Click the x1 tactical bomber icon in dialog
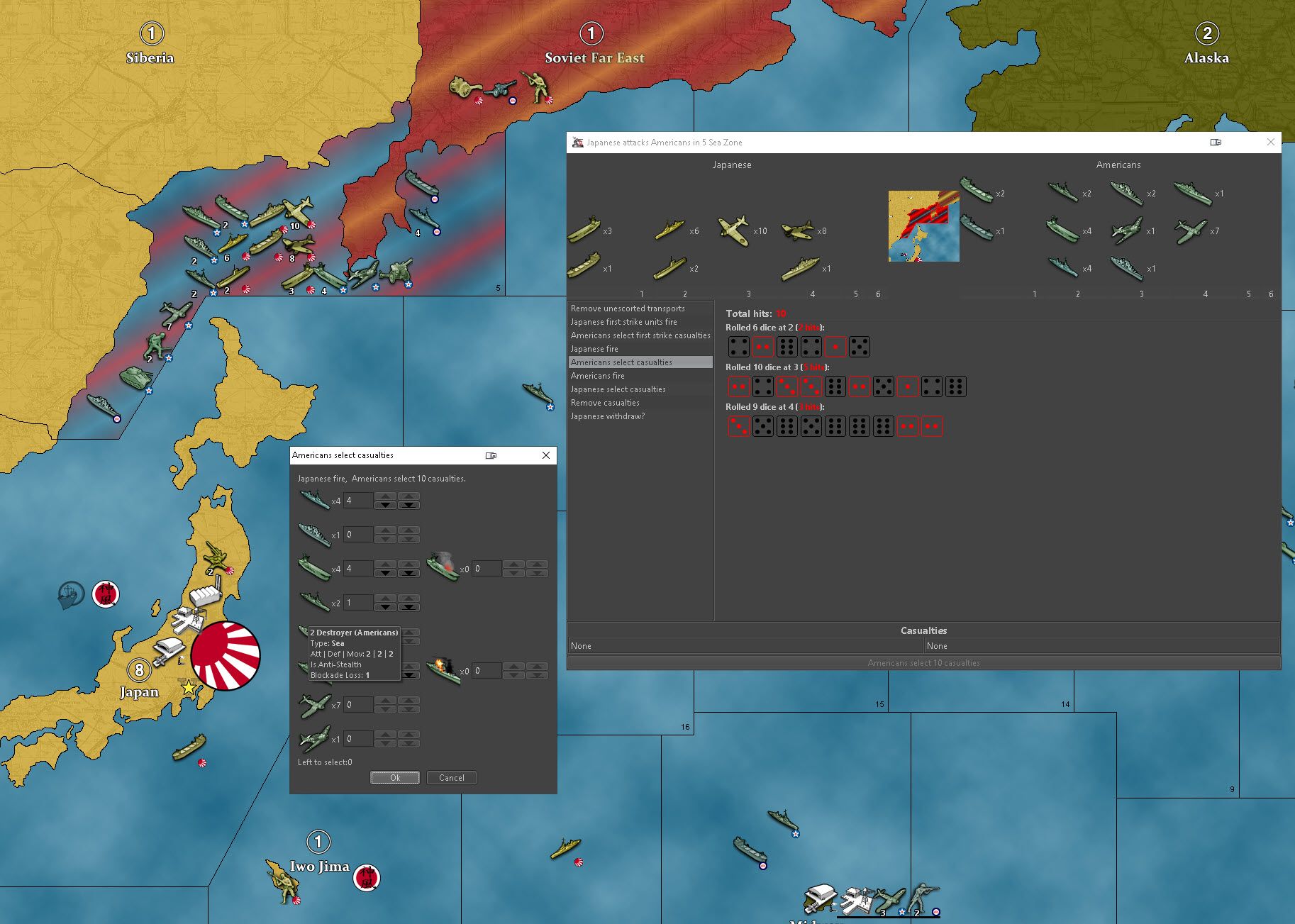This screenshot has width=1295, height=924. coord(314,738)
